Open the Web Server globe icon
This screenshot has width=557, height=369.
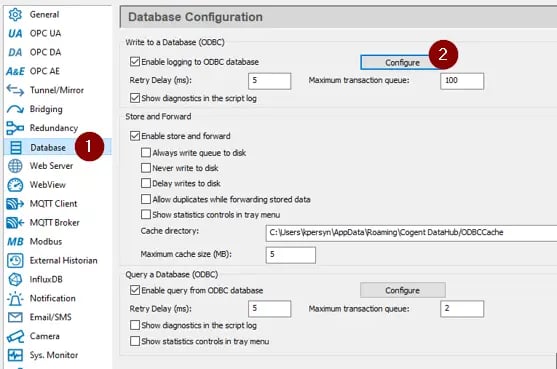click(15, 166)
